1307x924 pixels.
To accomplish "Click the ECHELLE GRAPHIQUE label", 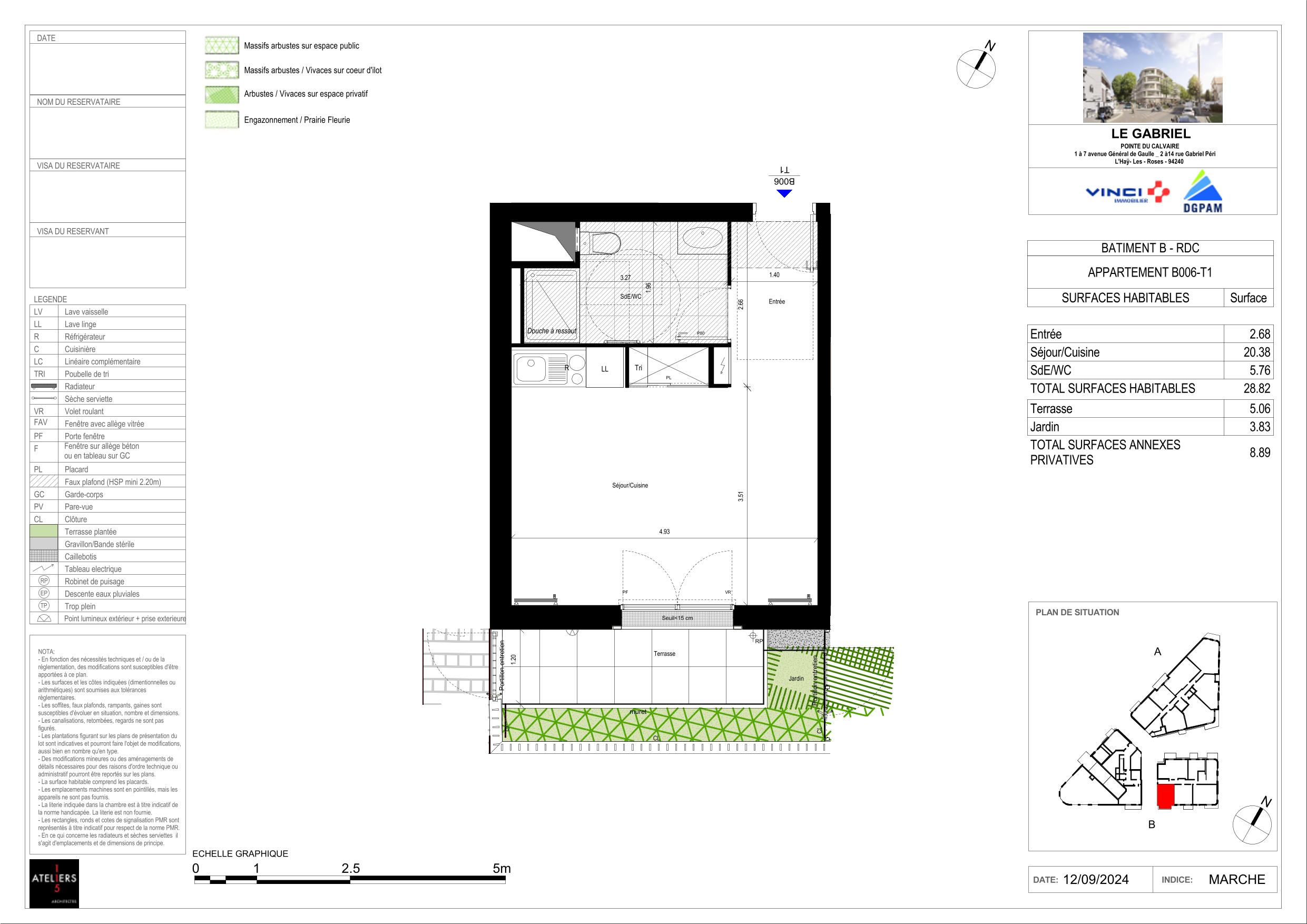I will (240, 853).
